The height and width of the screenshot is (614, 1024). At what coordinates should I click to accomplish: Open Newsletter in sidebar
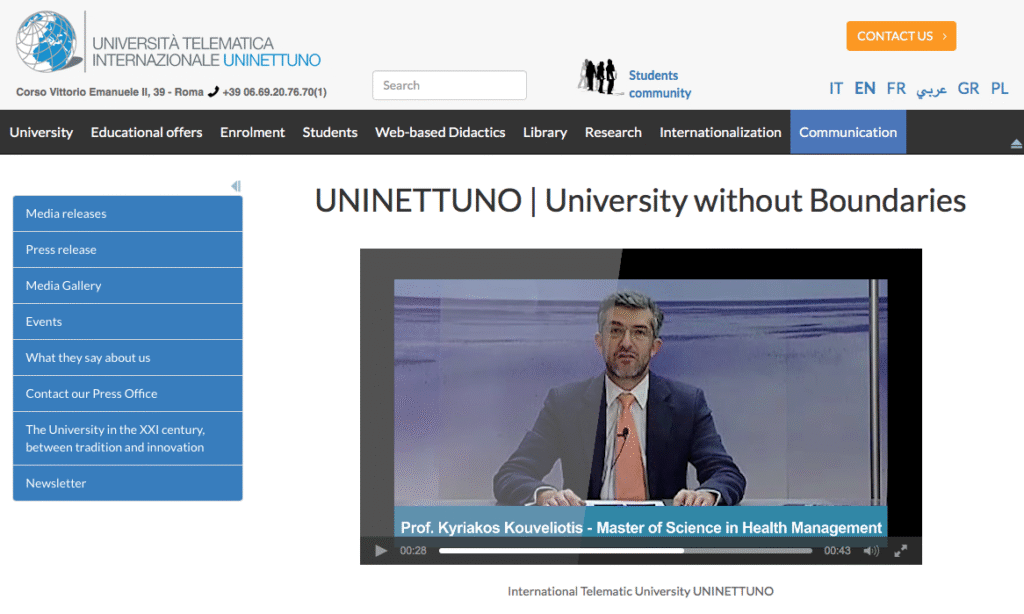tap(127, 483)
